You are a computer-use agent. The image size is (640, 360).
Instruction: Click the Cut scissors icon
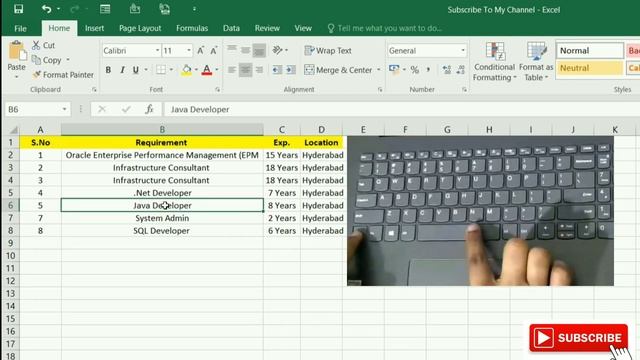[36, 45]
